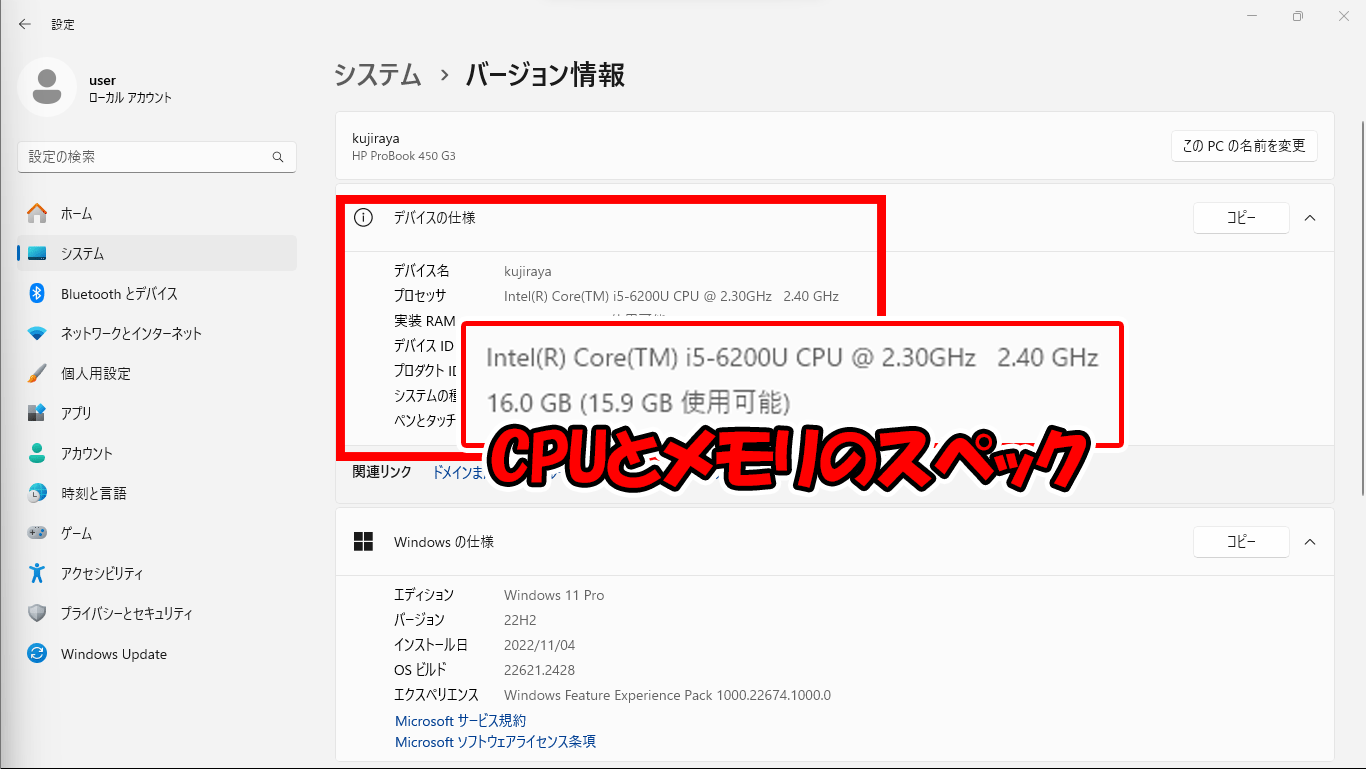Open Personalization paintbrush icon
The image size is (1366, 769).
pos(37,374)
